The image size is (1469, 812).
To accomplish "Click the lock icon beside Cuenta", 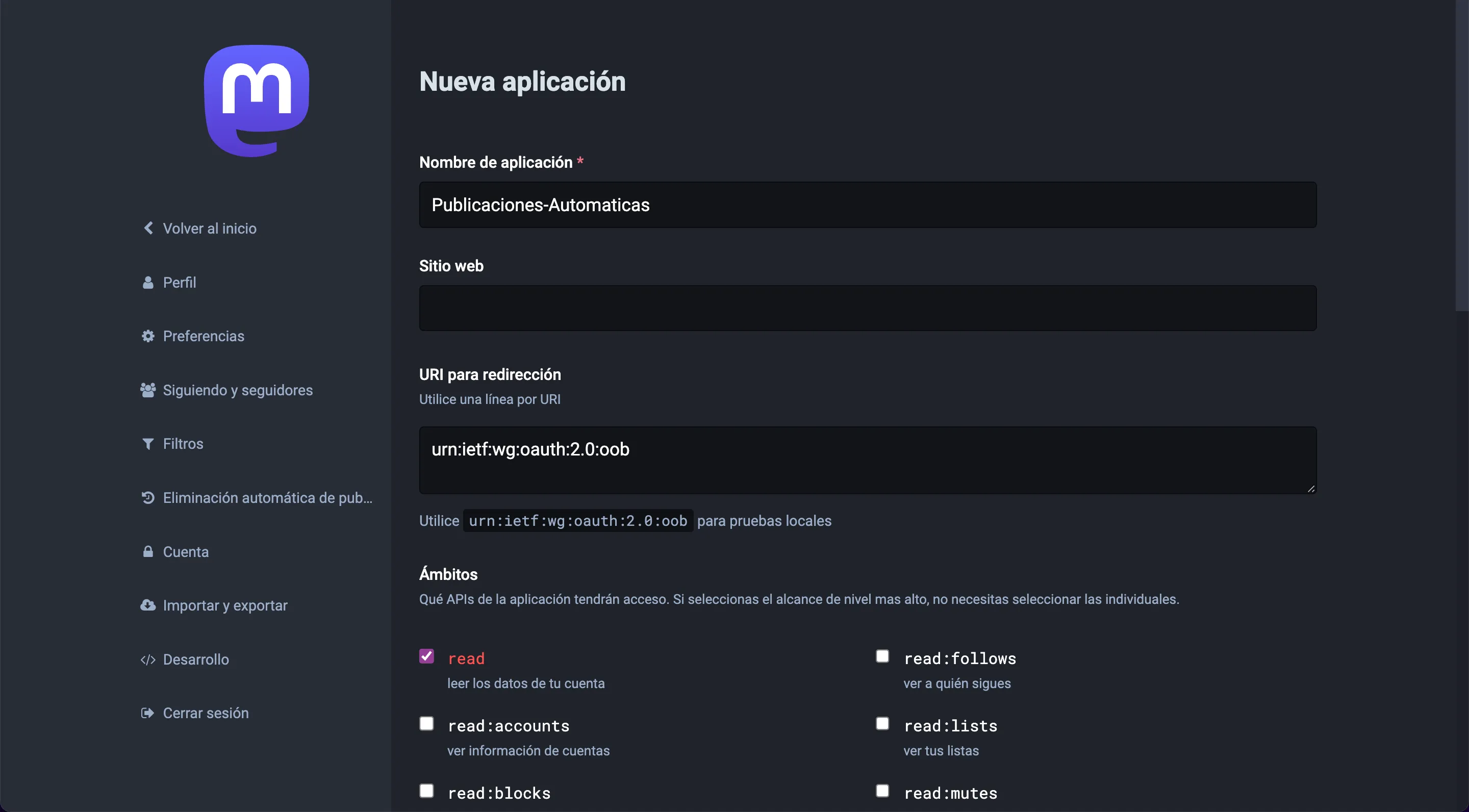I will point(148,551).
